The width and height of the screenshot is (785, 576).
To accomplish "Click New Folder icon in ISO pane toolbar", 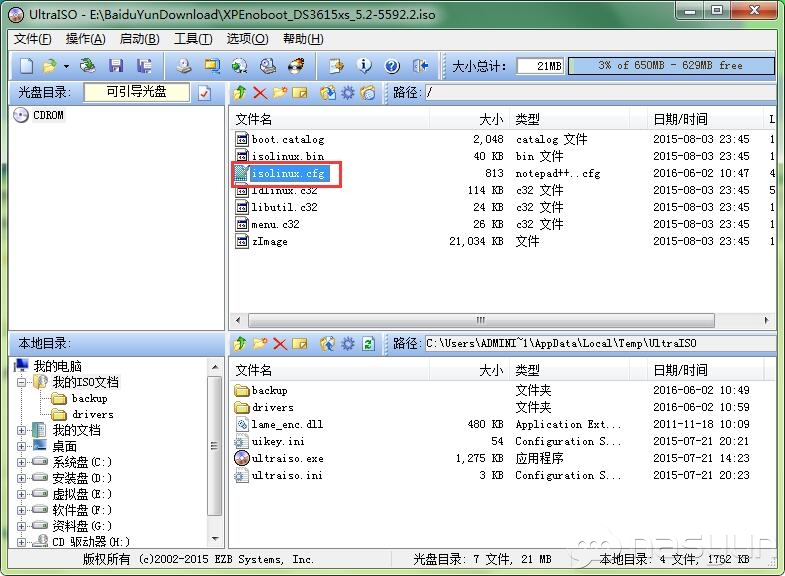I will click(x=280, y=93).
